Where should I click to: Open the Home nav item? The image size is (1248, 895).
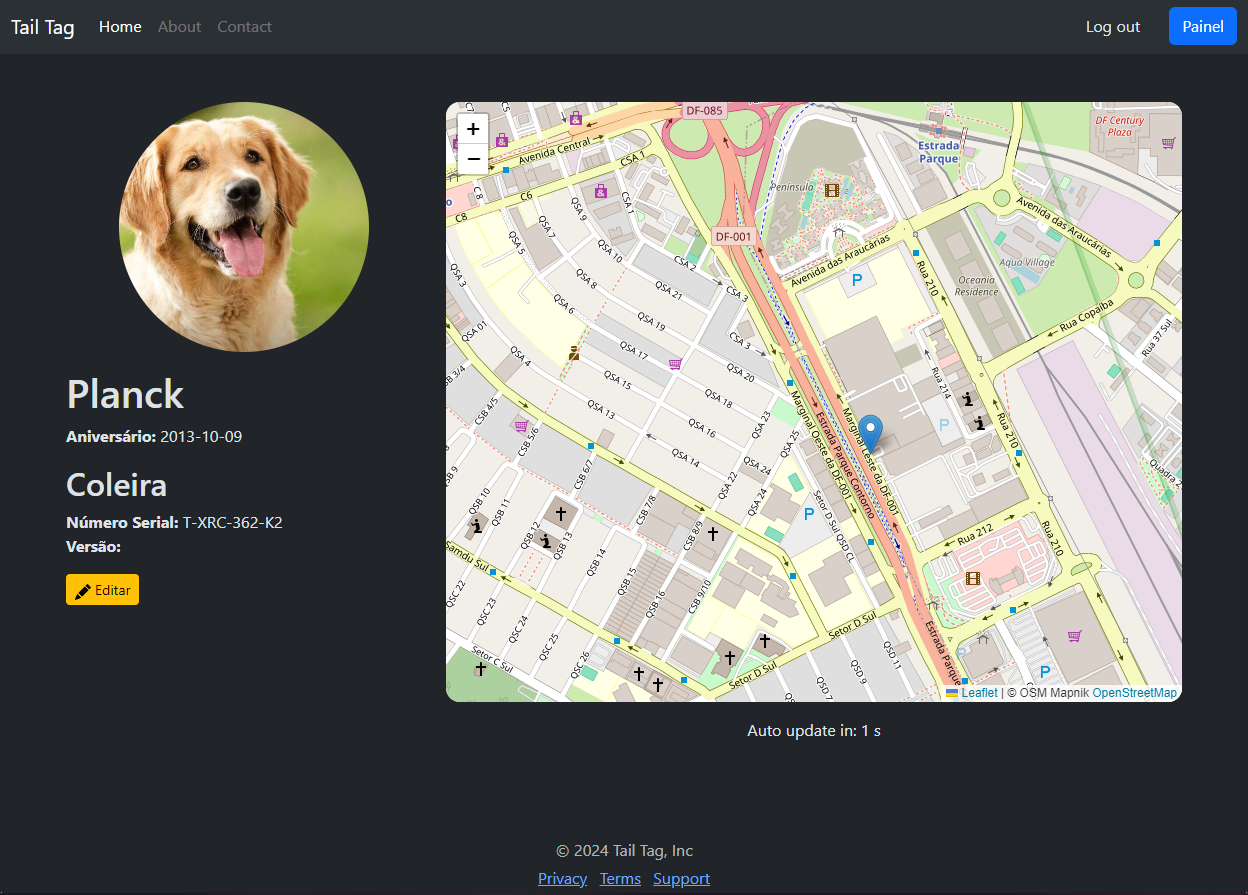pos(120,27)
